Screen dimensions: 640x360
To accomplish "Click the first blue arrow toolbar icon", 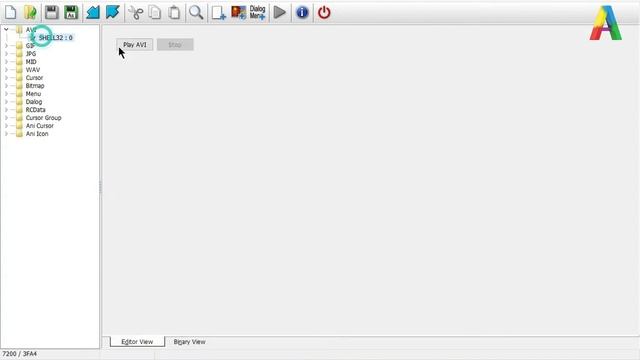I will 93,12.
